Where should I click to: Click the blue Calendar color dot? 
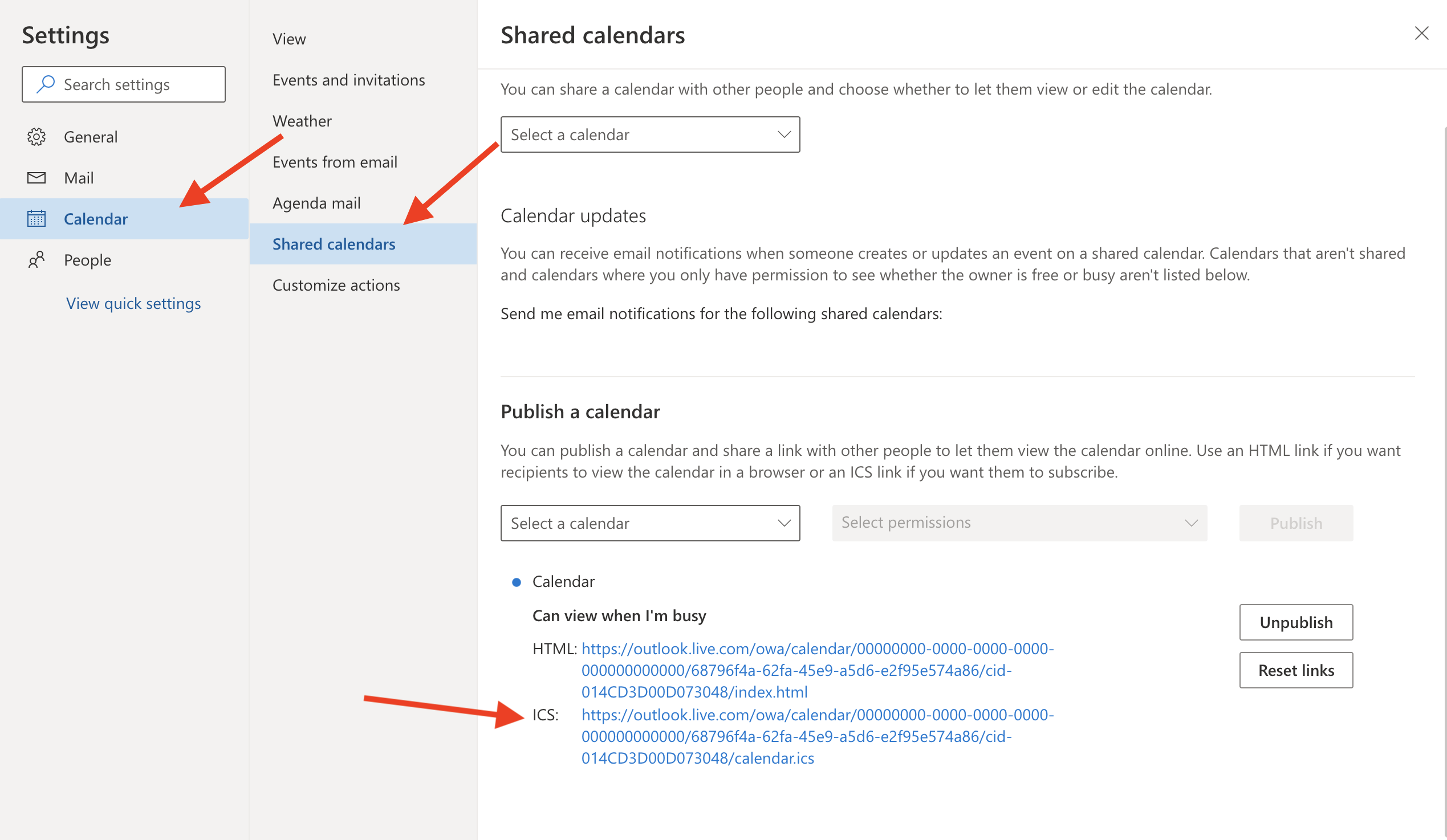[x=517, y=581]
